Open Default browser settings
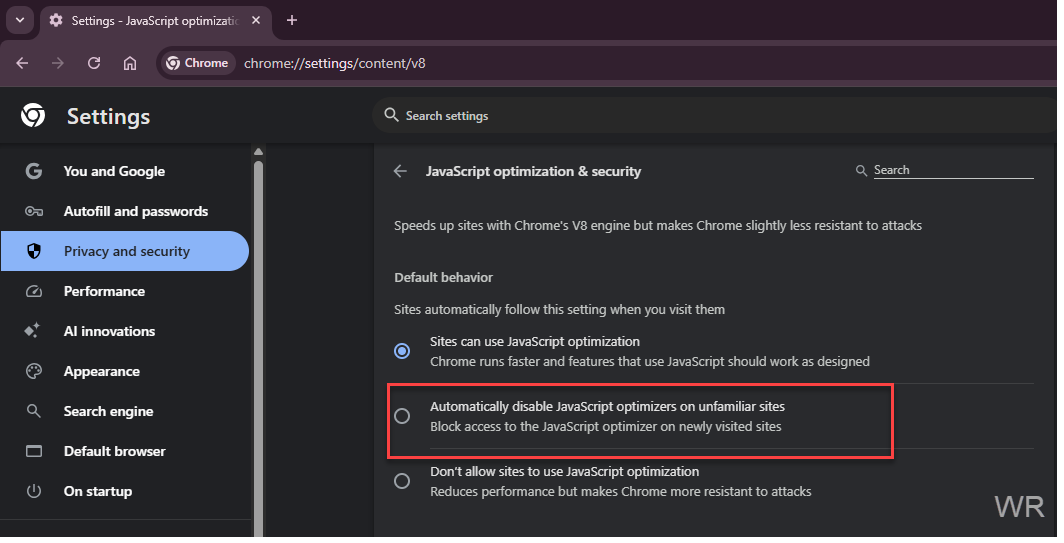This screenshot has height=543, width=1064. (x=114, y=451)
